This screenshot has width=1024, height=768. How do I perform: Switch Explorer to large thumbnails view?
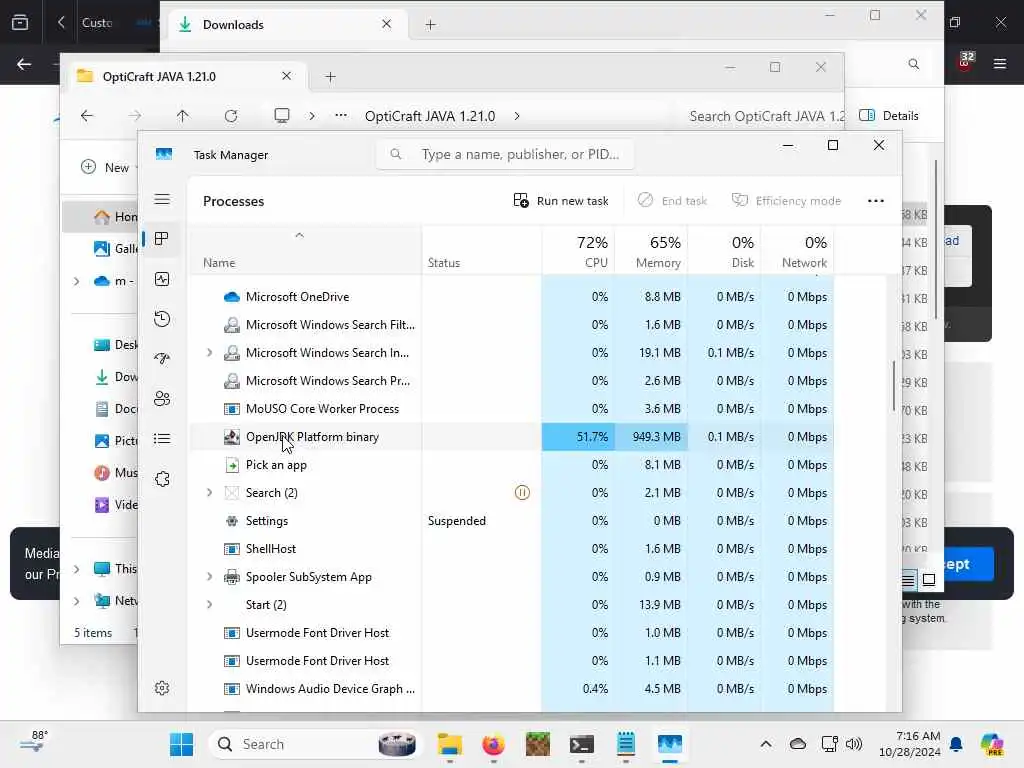[929, 579]
